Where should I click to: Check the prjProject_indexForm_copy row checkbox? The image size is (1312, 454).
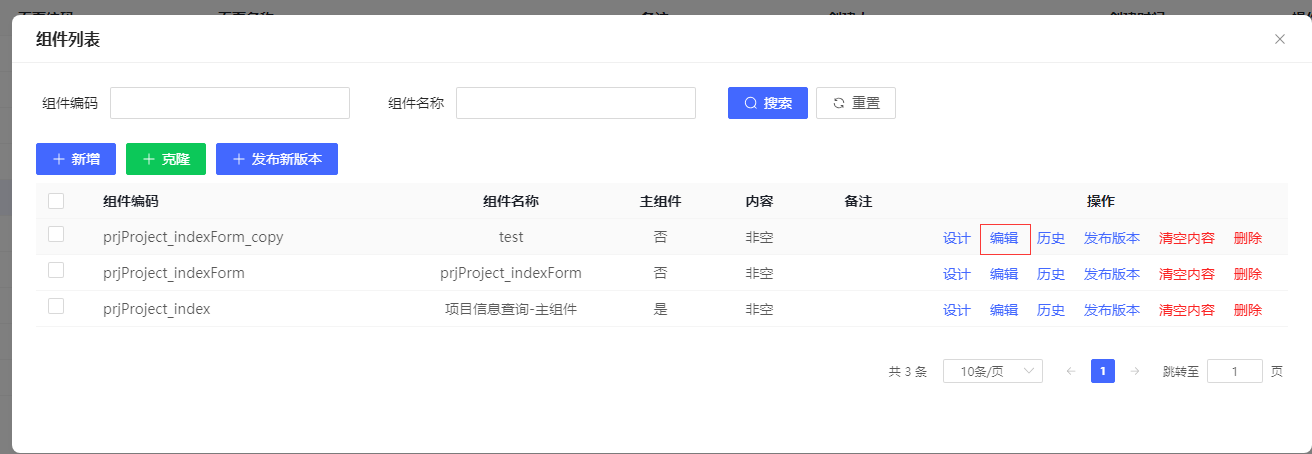pyautogui.click(x=56, y=234)
